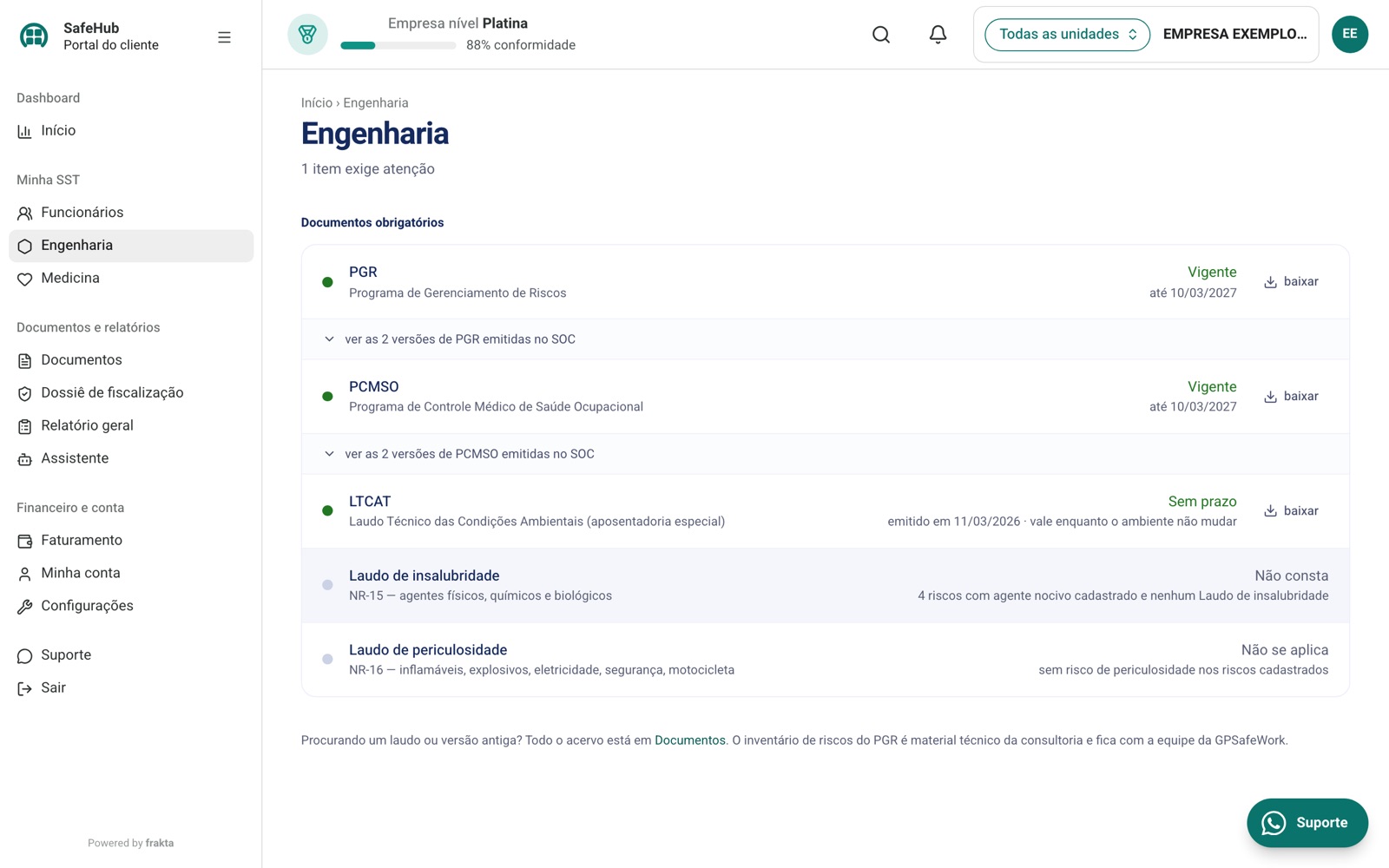This screenshot has height=868, width=1389.
Task: Open Assistente in sidebar
Action: pyautogui.click(x=131, y=459)
